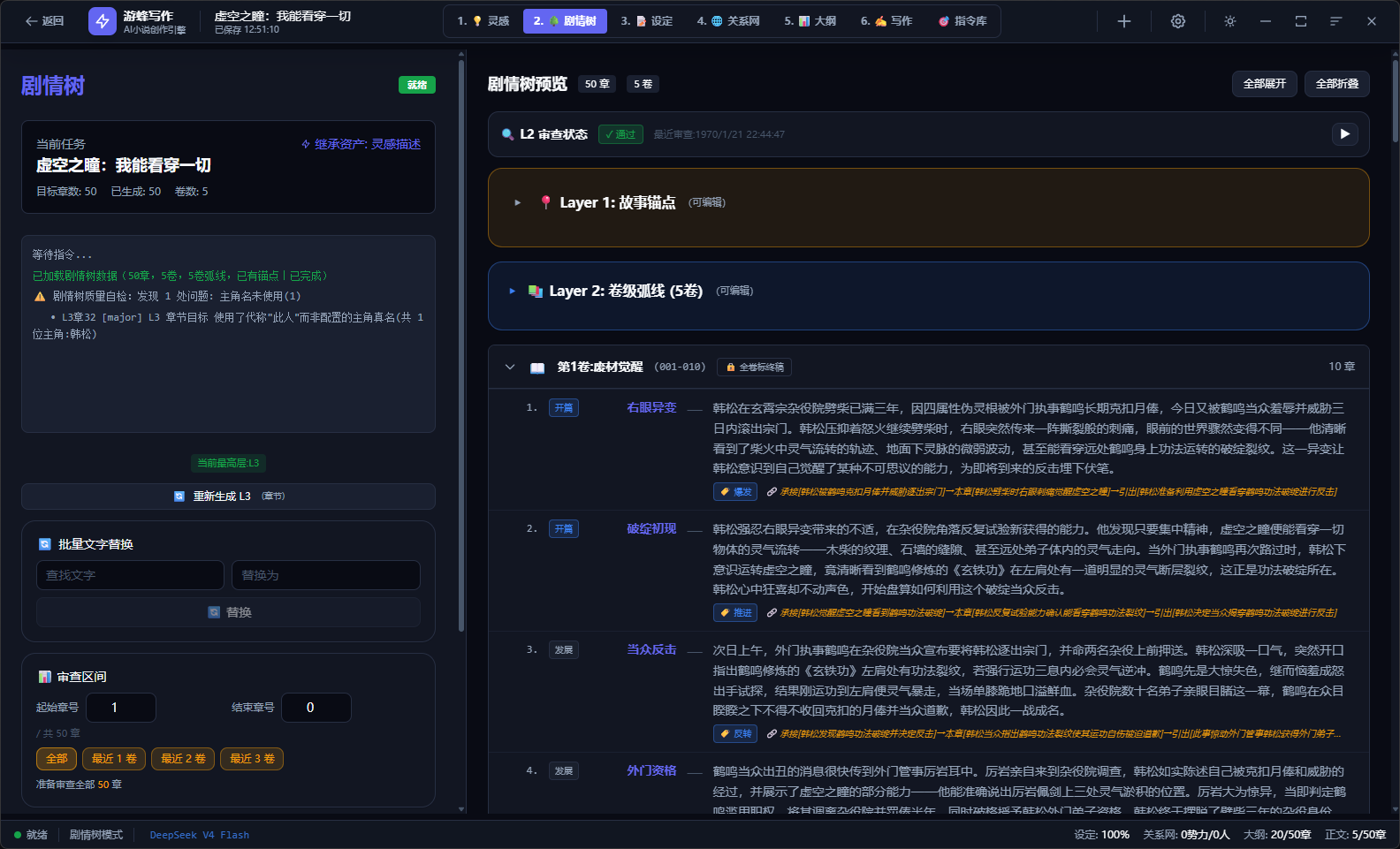Collapse 第1卷 废材觉醒 chevron
1400x849 pixels.
tap(510, 367)
